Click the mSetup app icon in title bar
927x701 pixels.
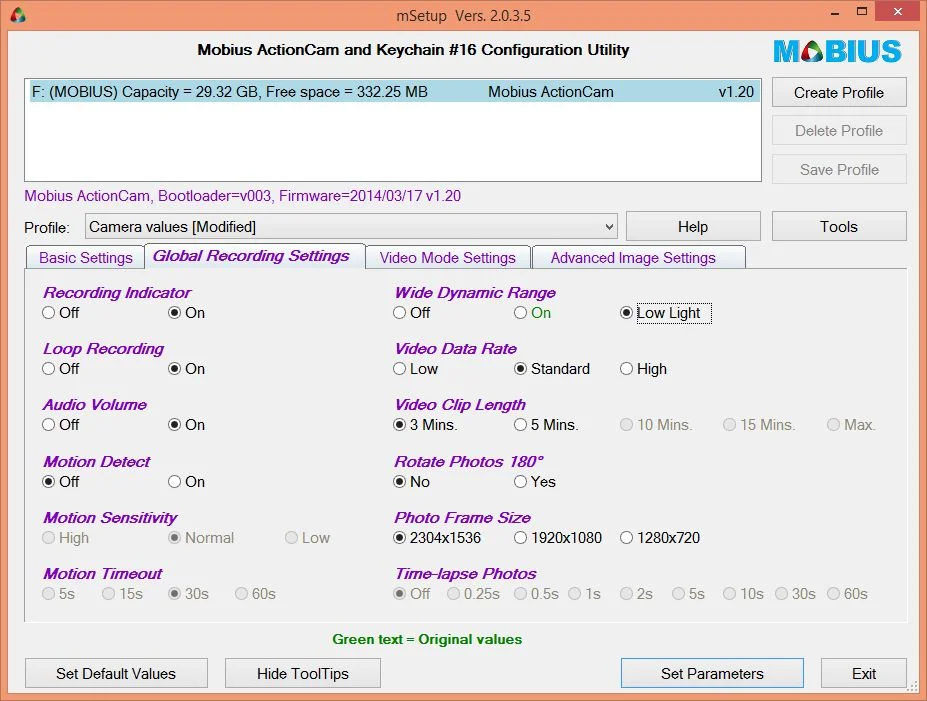click(x=18, y=15)
